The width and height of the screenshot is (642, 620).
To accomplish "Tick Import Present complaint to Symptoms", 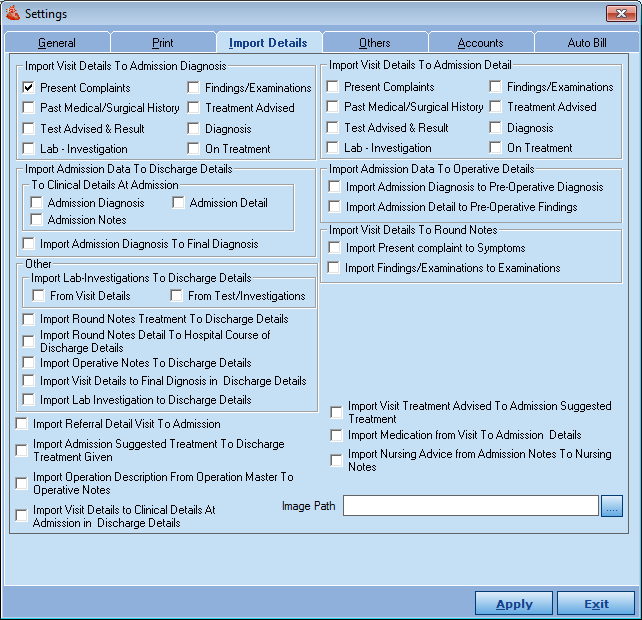I will pos(334,248).
